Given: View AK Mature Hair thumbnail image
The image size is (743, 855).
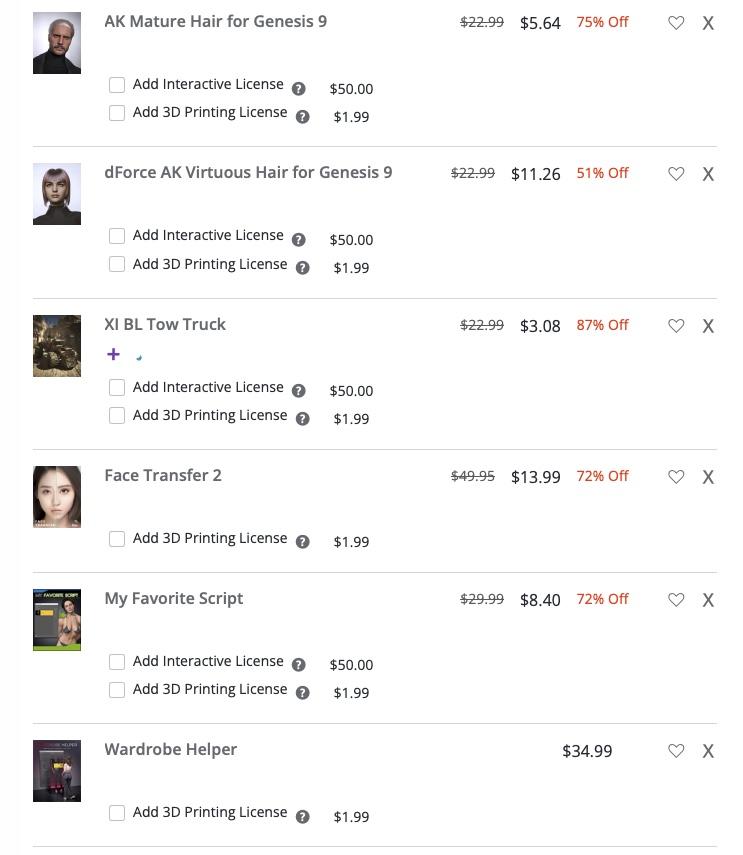Looking at the screenshot, I should 57,43.
